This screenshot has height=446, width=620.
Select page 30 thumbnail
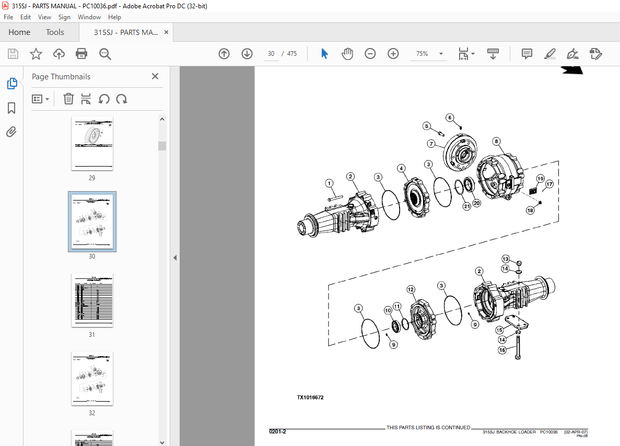(x=92, y=222)
